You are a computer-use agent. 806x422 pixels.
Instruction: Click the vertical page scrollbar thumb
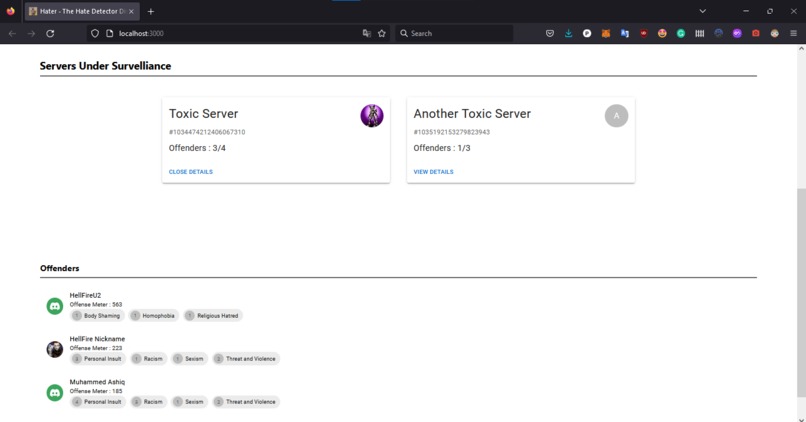pos(801,293)
